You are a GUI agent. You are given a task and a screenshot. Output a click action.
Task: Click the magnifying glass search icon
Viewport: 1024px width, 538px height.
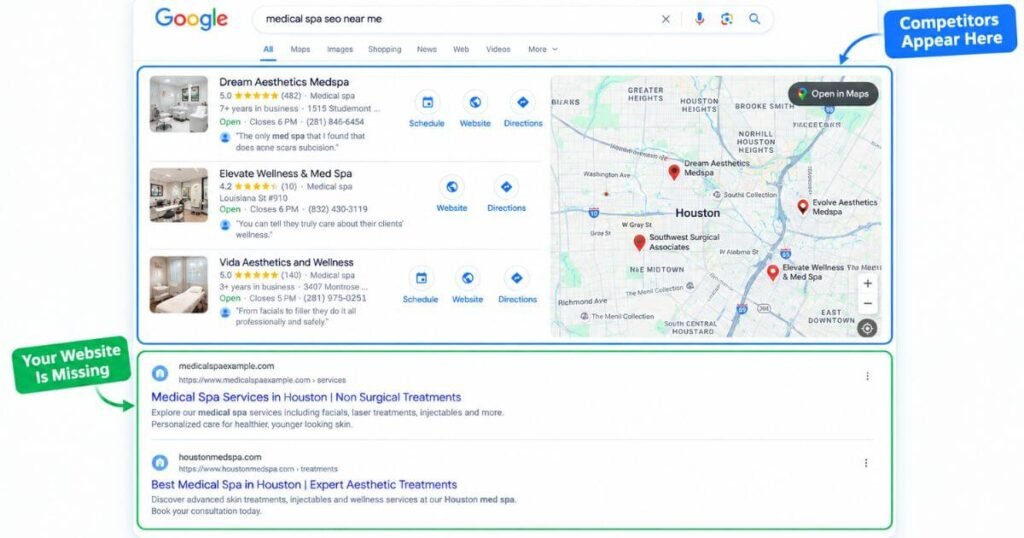[x=754, y=19]
